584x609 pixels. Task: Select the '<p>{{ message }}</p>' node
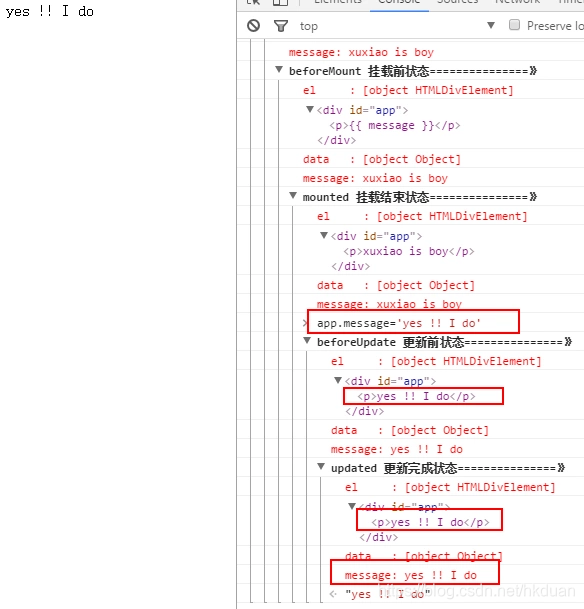pos(395,125)
